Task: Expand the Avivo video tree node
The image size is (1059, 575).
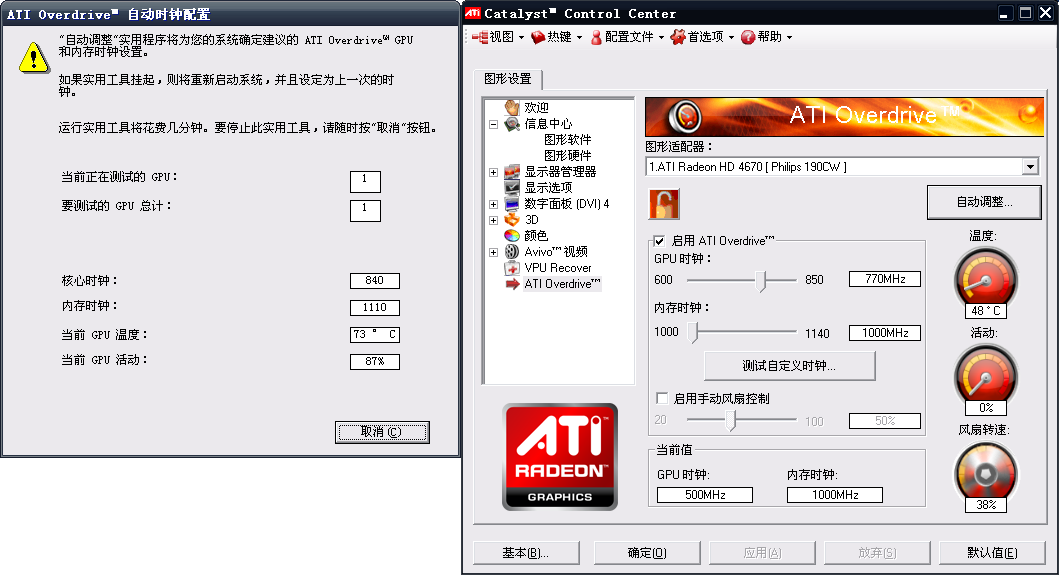Action: [x=494, y=252]
